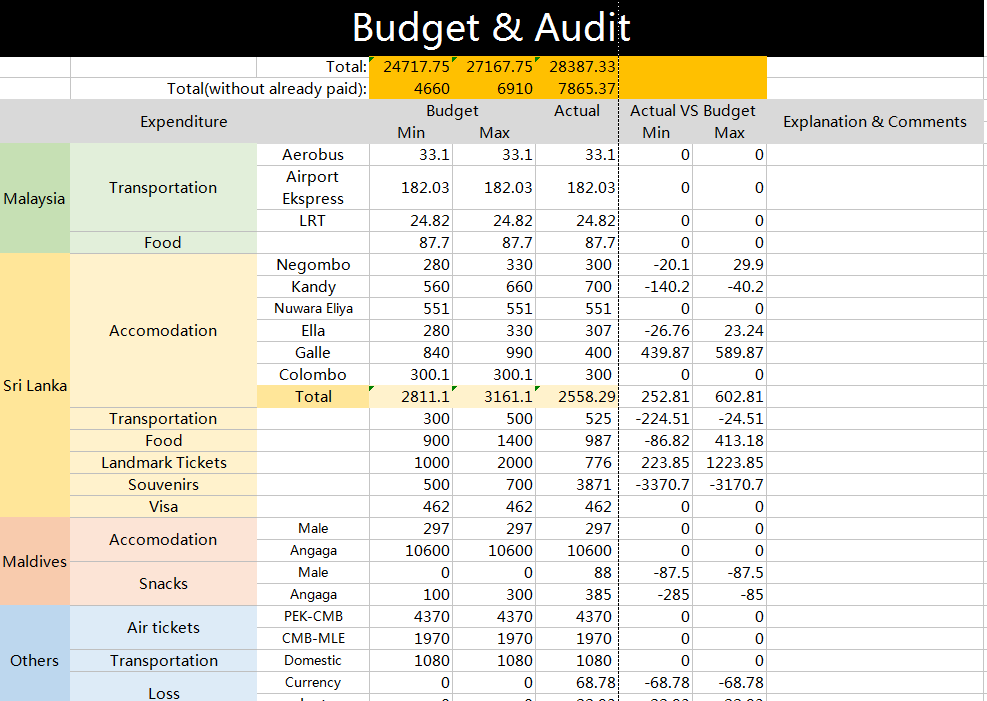Select the blue Others region cell
The width and height of the screenshot is (987, 701).
(35, 660)
